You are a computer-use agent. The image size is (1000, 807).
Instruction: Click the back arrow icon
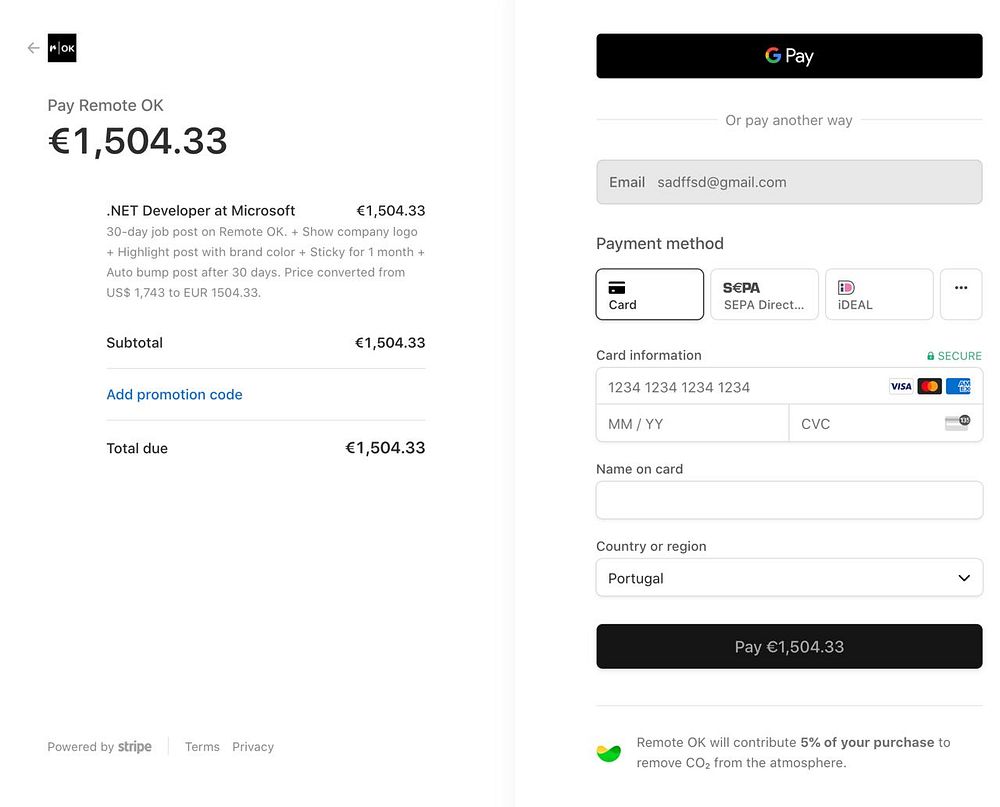point(33,48)
